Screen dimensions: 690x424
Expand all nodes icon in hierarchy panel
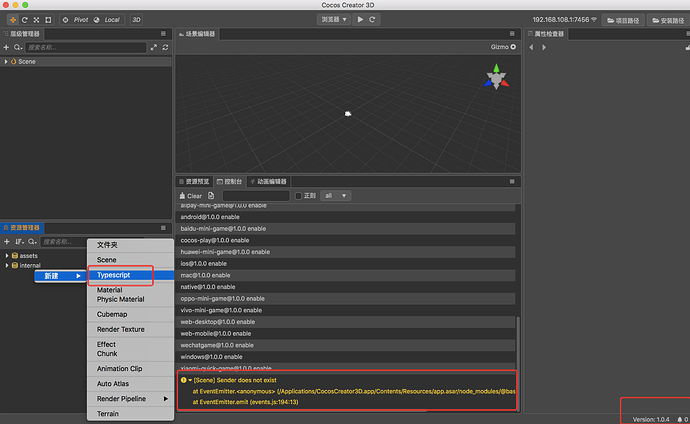(154, 48)
